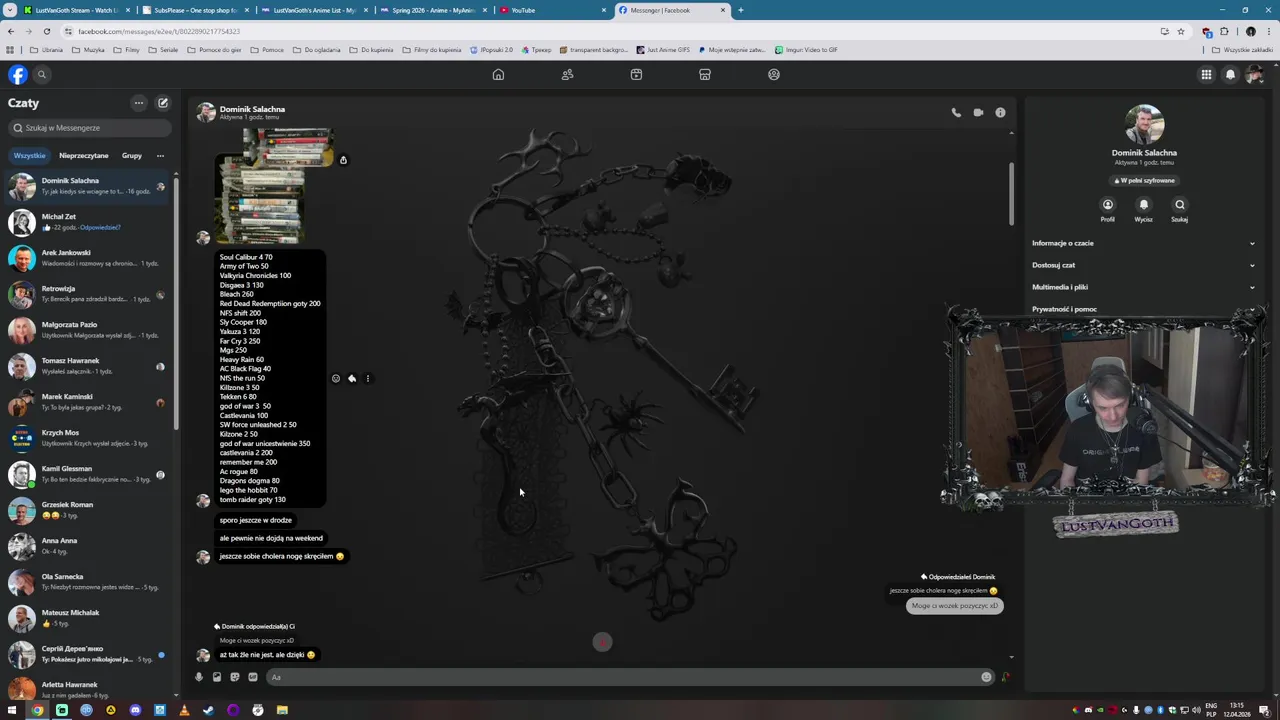Expand Informacje o czacie section
This screenshot has height=720, width=1280.
tap(1143, 243)
